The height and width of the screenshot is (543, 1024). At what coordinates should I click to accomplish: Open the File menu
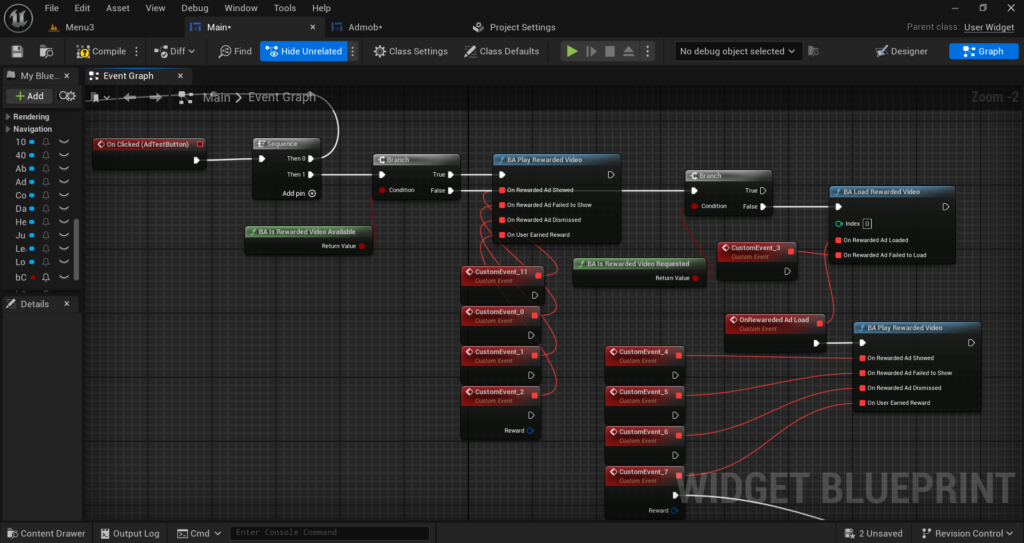point(52,8)
